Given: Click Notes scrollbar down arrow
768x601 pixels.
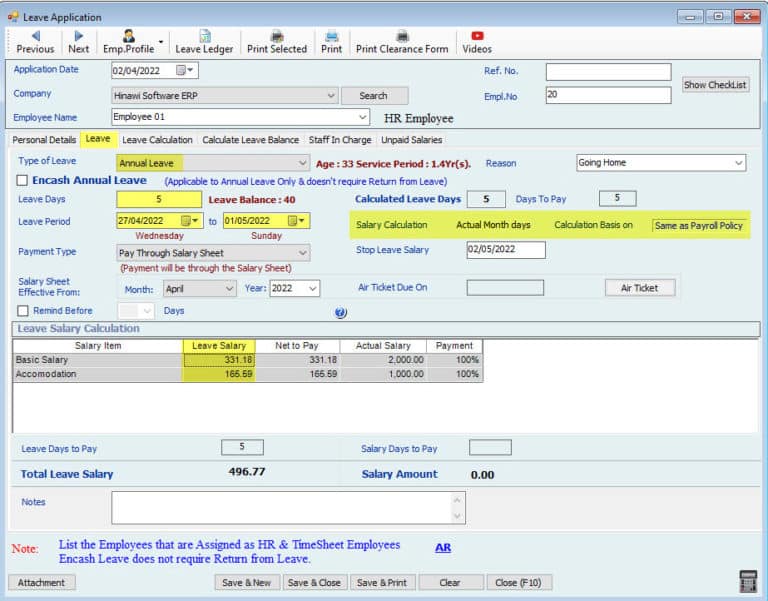Looking at the screenshot, I should [x=457, y=516].
